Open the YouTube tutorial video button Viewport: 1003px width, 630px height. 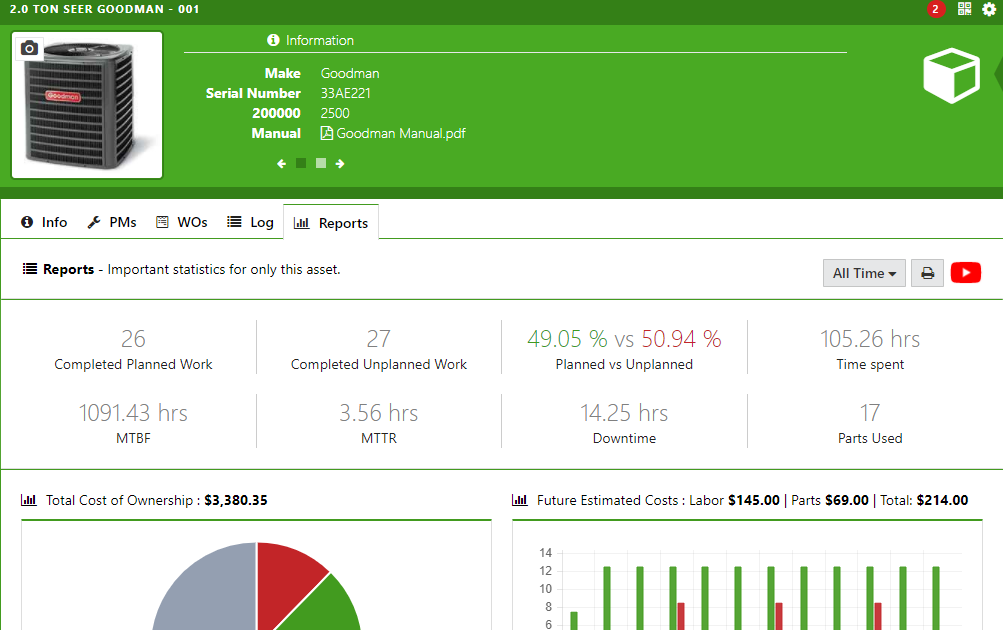[965, 272]
